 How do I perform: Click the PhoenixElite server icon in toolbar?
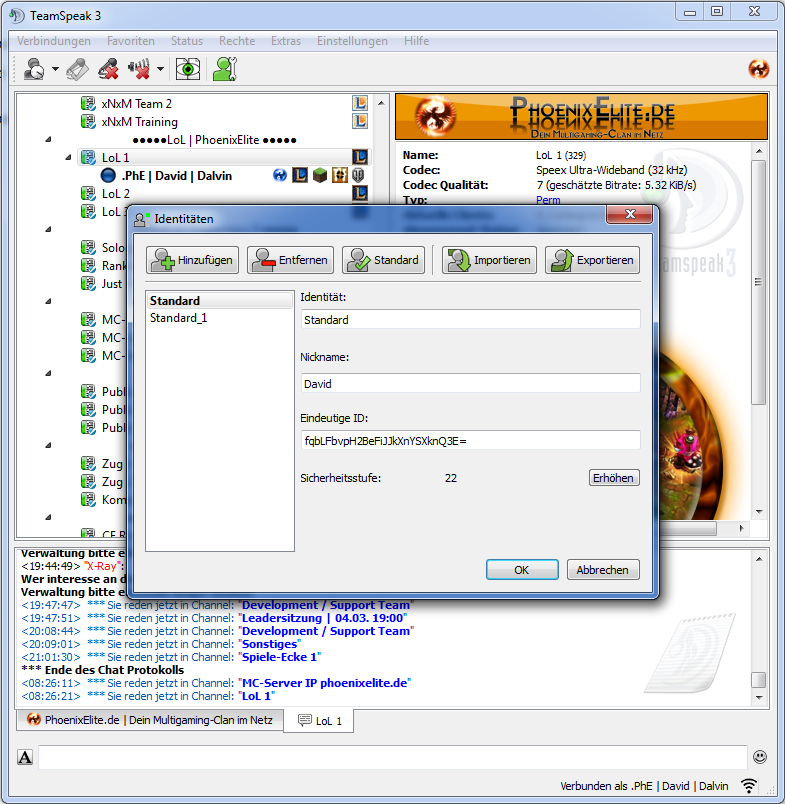pos(759,69)
